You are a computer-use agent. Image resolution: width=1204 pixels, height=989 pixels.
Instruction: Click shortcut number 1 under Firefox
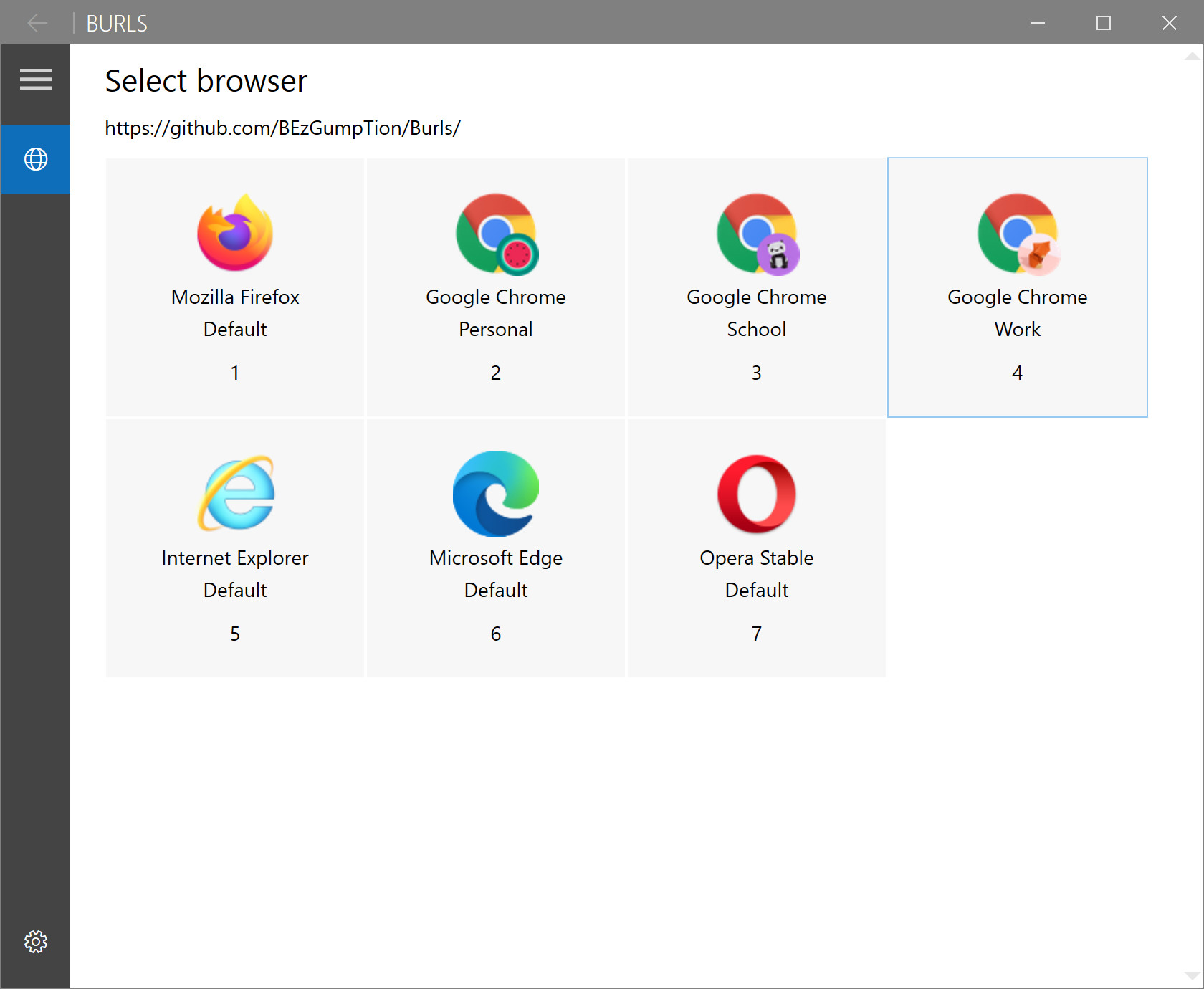coord(235,373)
